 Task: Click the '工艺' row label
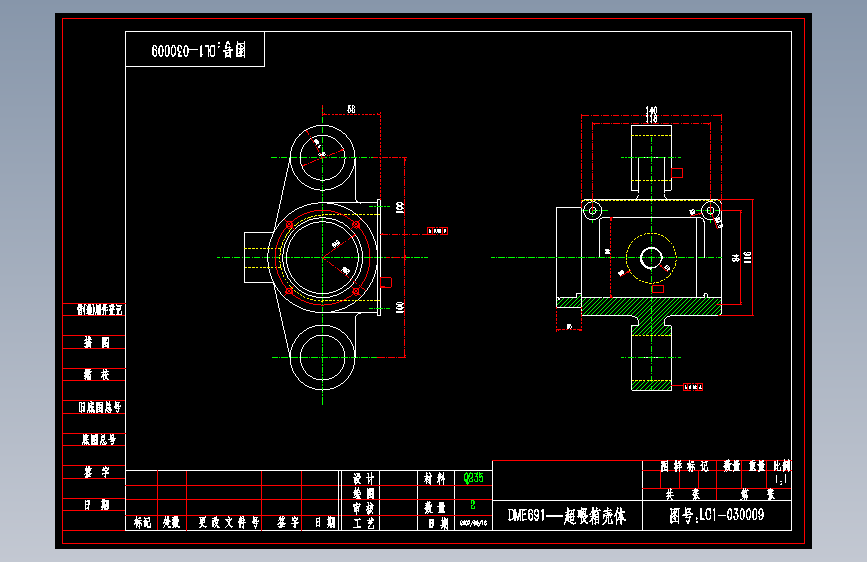click(364, 523)
